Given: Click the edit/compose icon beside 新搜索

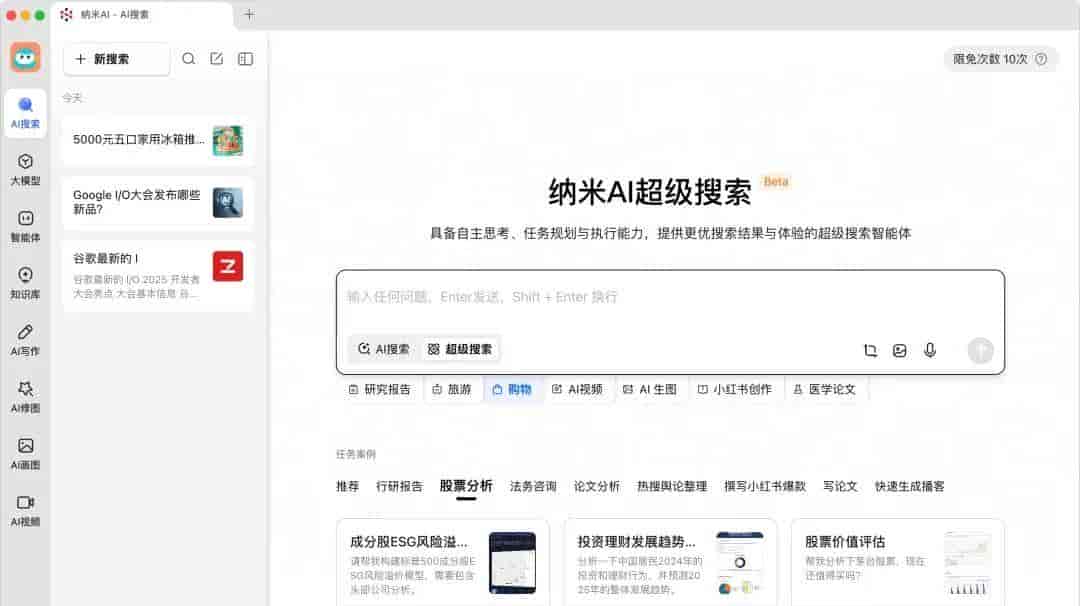Looking at the screenshot, I should [216, 59].
